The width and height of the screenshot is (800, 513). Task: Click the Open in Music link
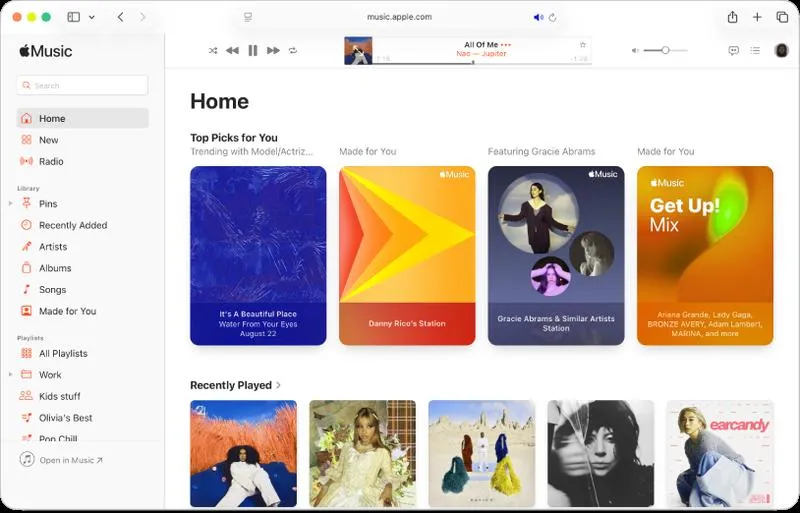click(x=62, y=460)
